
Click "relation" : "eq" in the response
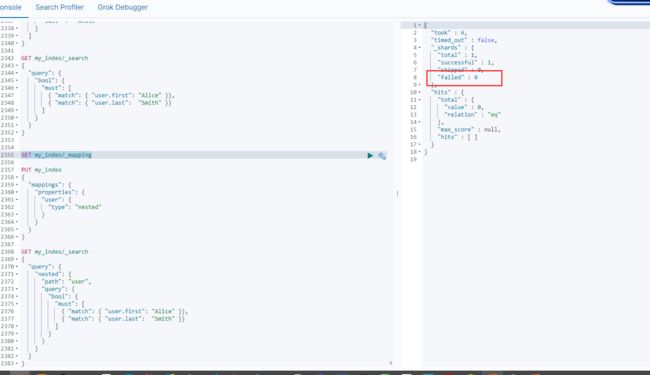pyautogui.click(x=473, y=115)
